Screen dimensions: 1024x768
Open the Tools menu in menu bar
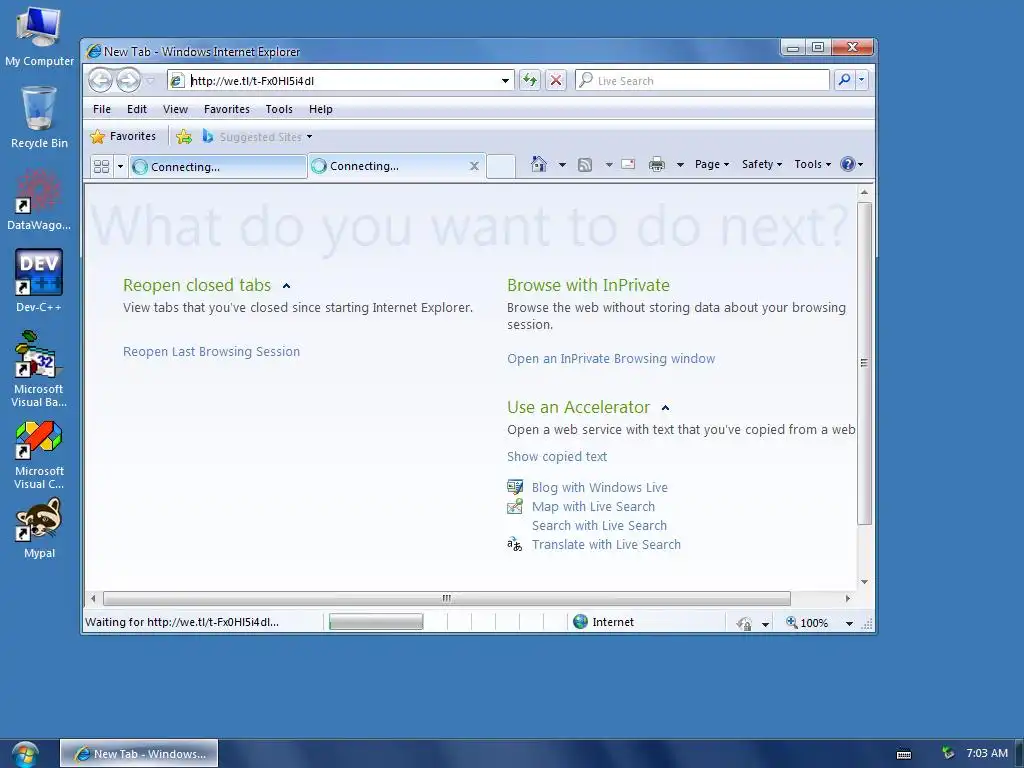tap(279, 109)
